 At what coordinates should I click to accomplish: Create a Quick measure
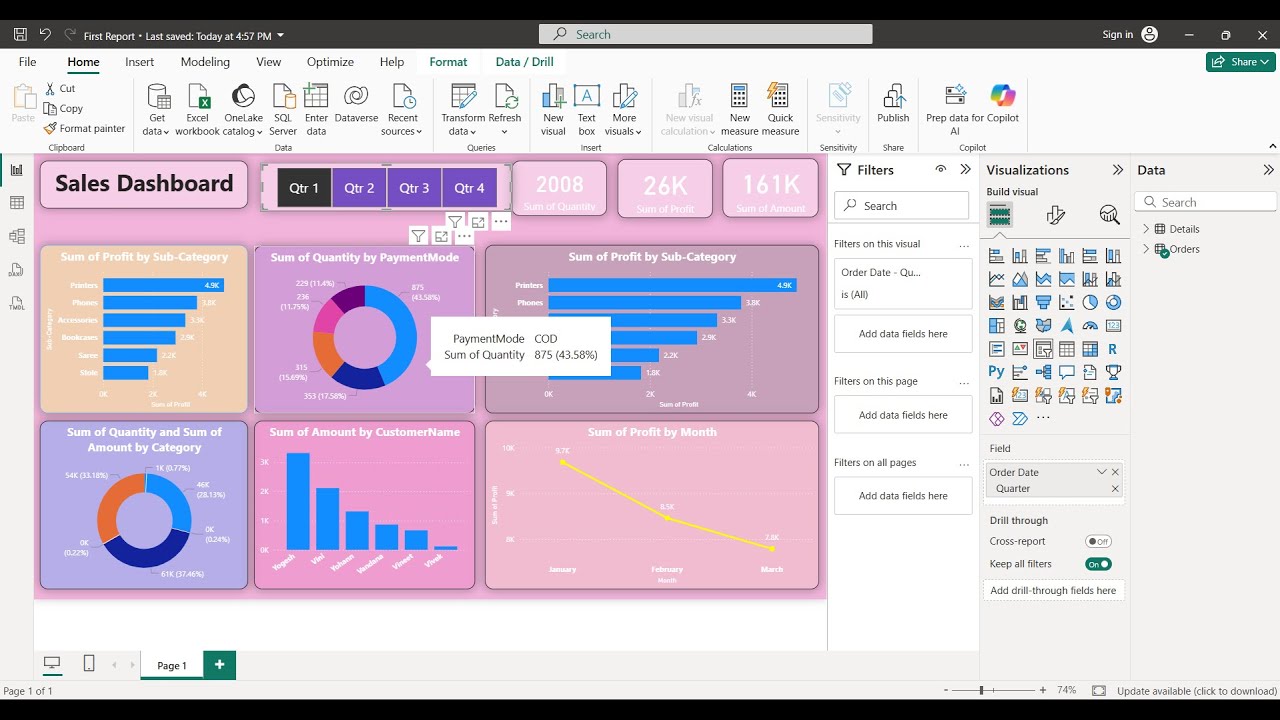(x=780, y=110)
